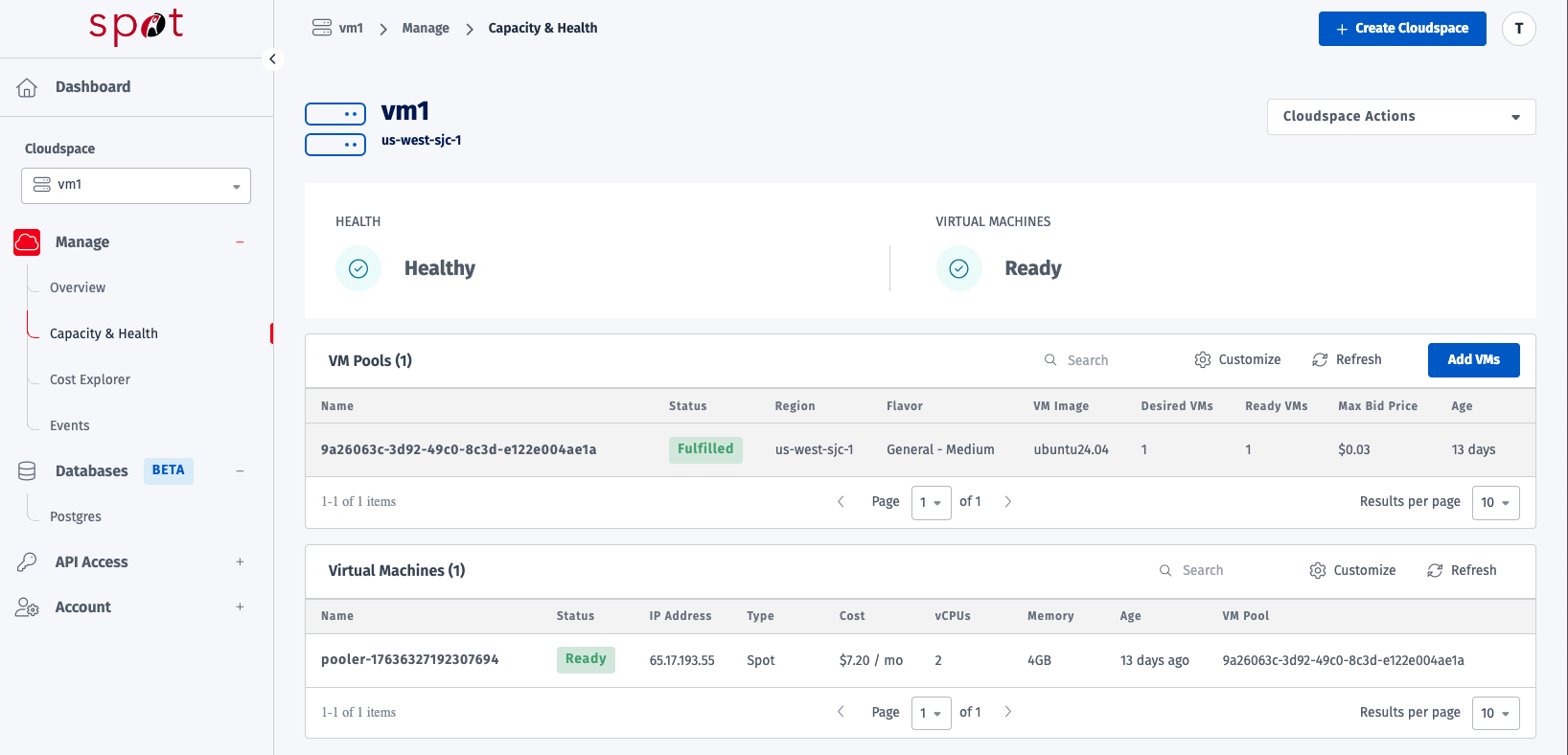
Task: Go to Cost Explorer page
Action: click(90, 380)
